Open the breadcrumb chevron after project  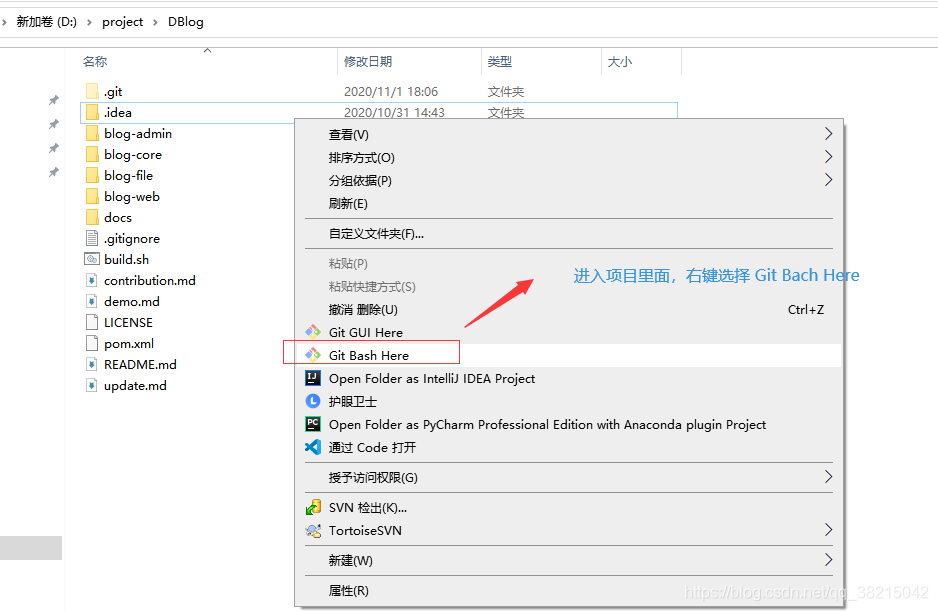tap(156, 22)
